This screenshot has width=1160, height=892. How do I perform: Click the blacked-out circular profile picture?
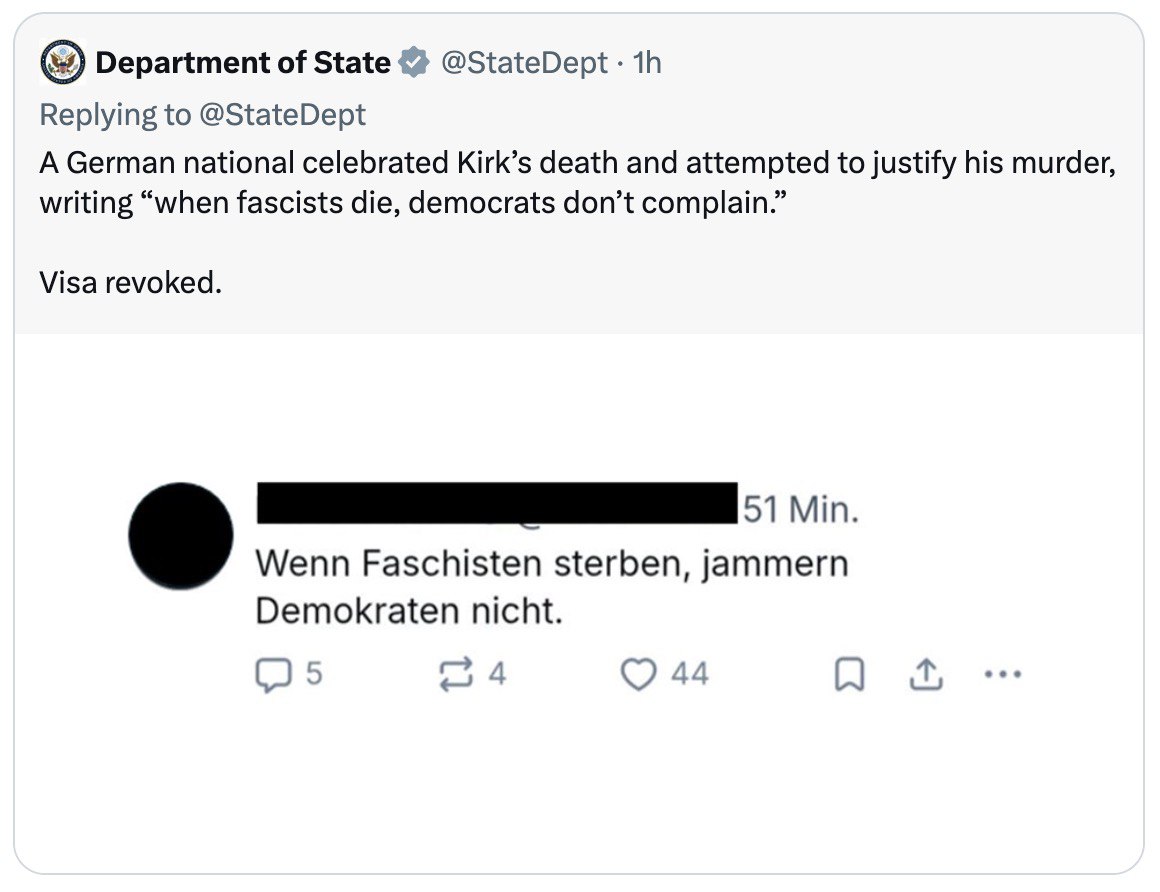(181, 535)
